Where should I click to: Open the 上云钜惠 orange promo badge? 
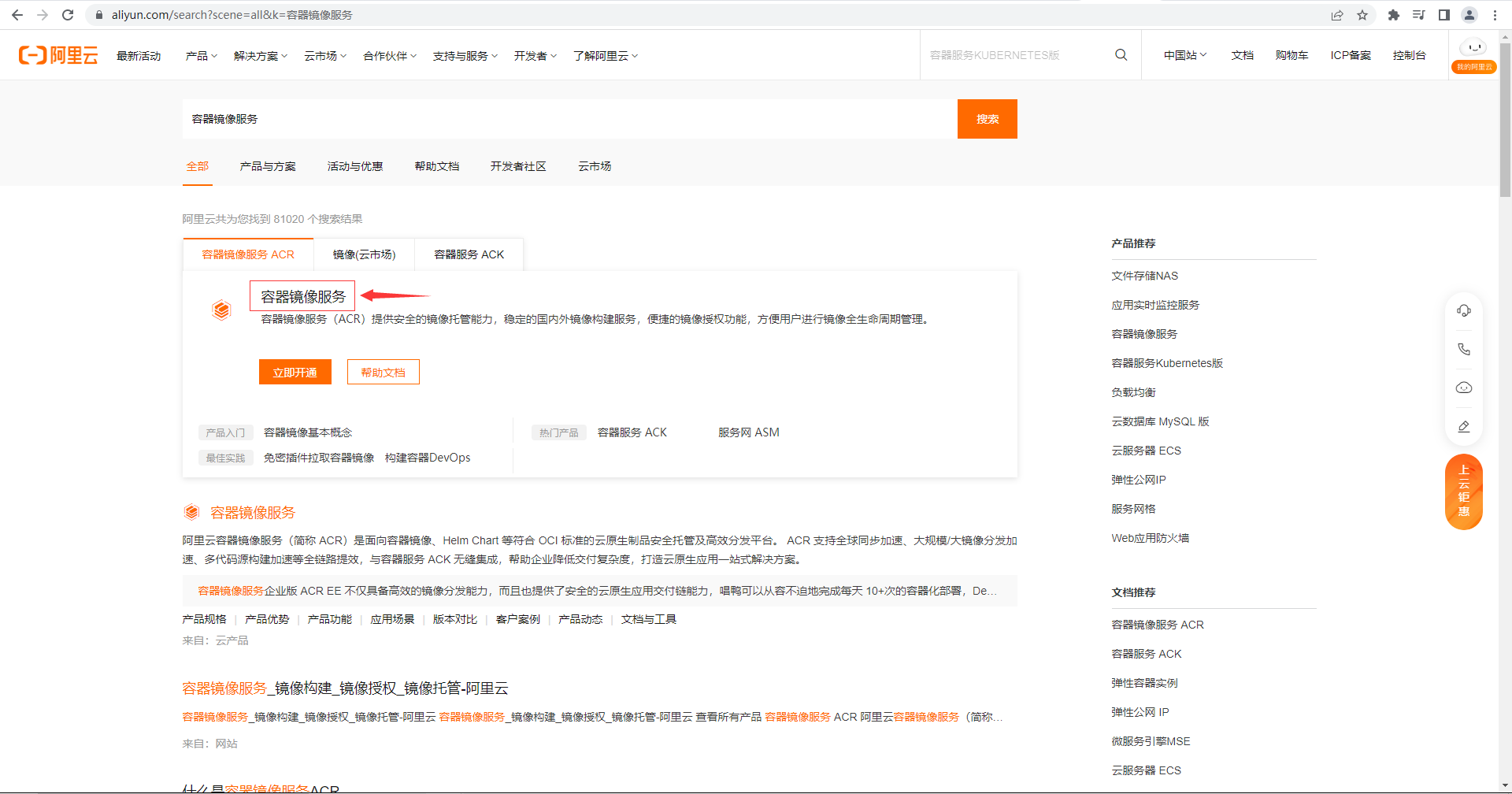pos(1464,492)
